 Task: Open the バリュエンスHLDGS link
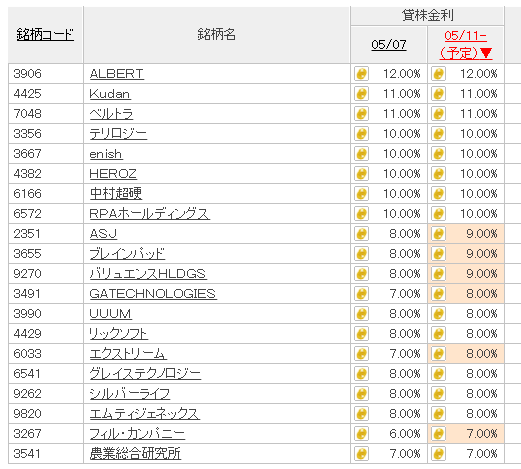[x=148, y=274]
